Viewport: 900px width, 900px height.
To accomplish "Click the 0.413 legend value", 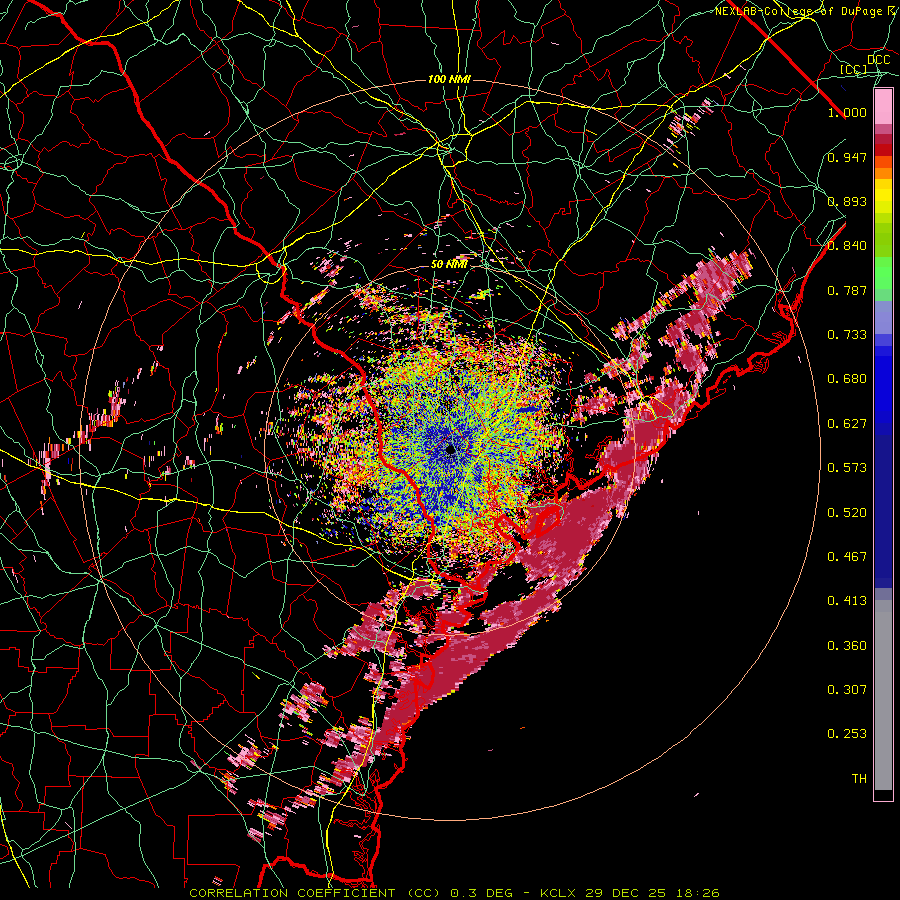I will (x=847, y=601).
